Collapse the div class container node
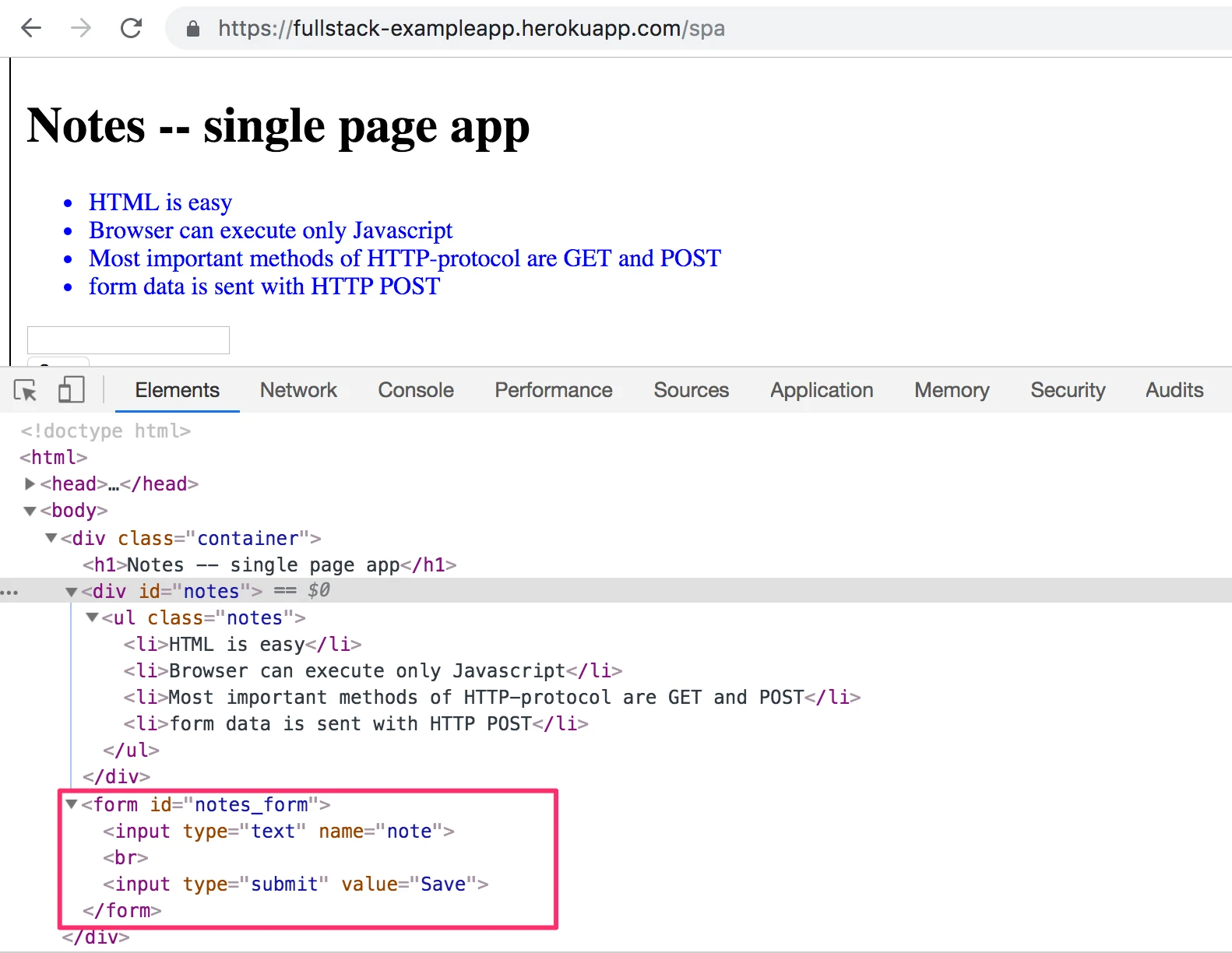The image size is (1232, 953). click(51, 538)
